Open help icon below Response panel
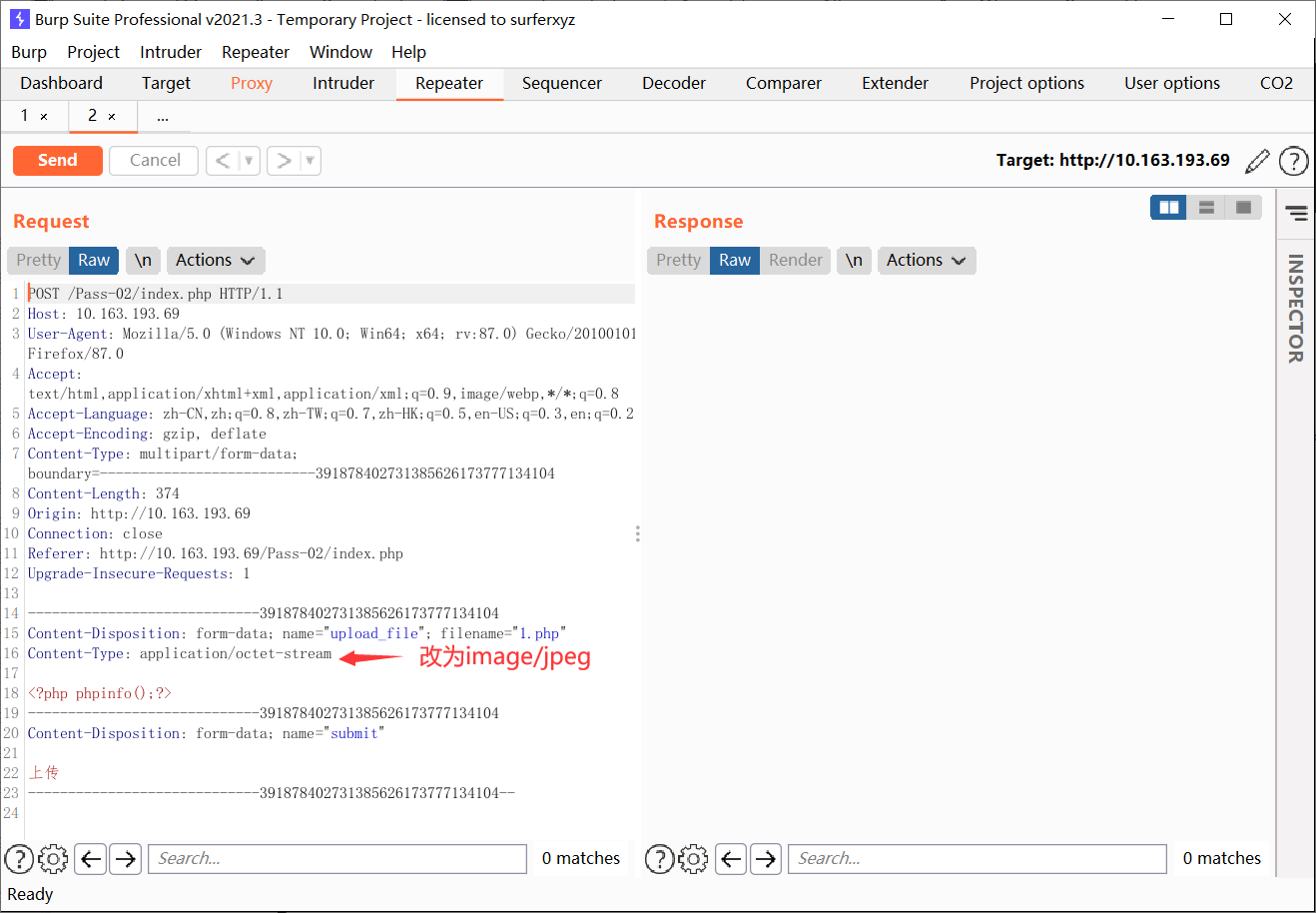The height and width of the screenshot is (913, 1316). point(659,858)
